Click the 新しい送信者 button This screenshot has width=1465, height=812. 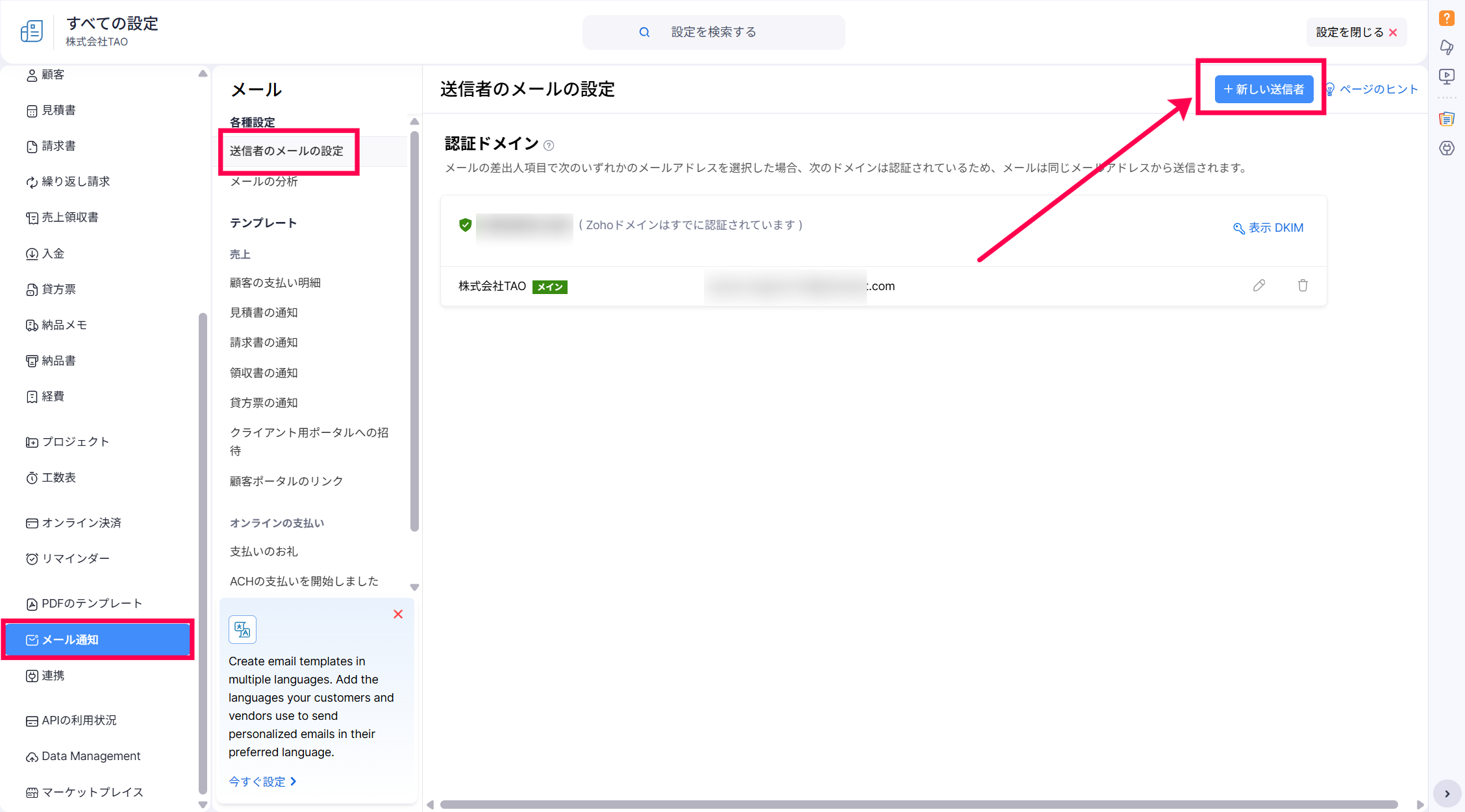[1264, 90]
